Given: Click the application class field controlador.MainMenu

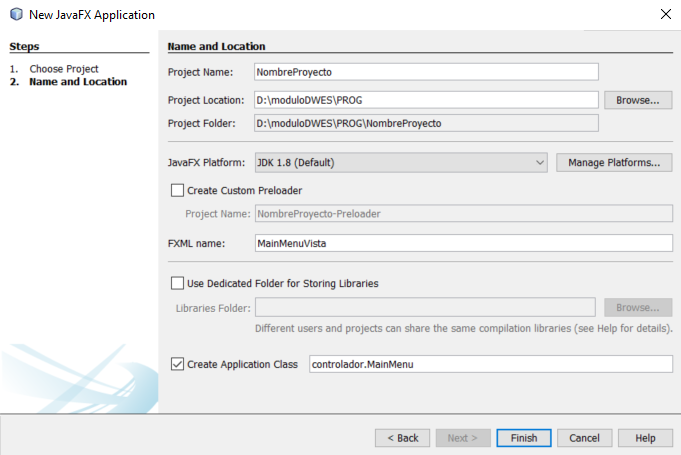Looking at the screenshot, I should point(491,364).
